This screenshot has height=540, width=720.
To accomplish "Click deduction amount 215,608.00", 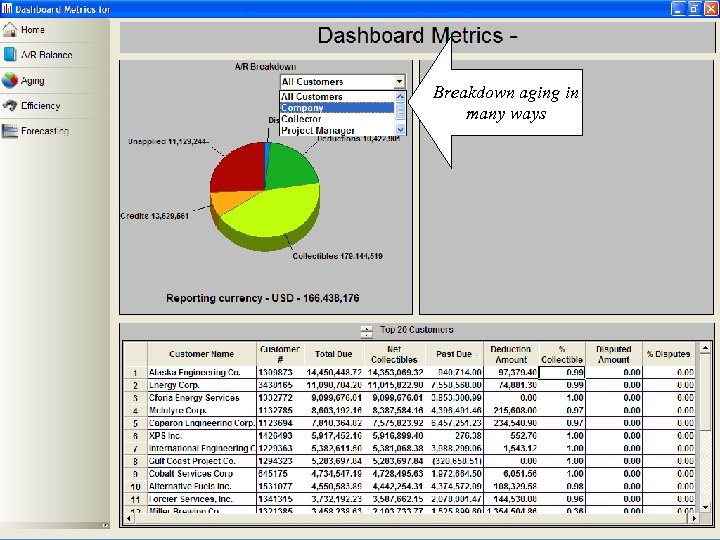I will [515, 411].
